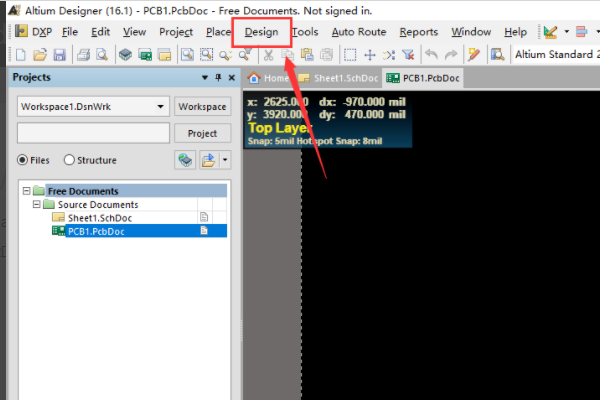
Task: Select the Files radio button
Action: coord(22,160)
